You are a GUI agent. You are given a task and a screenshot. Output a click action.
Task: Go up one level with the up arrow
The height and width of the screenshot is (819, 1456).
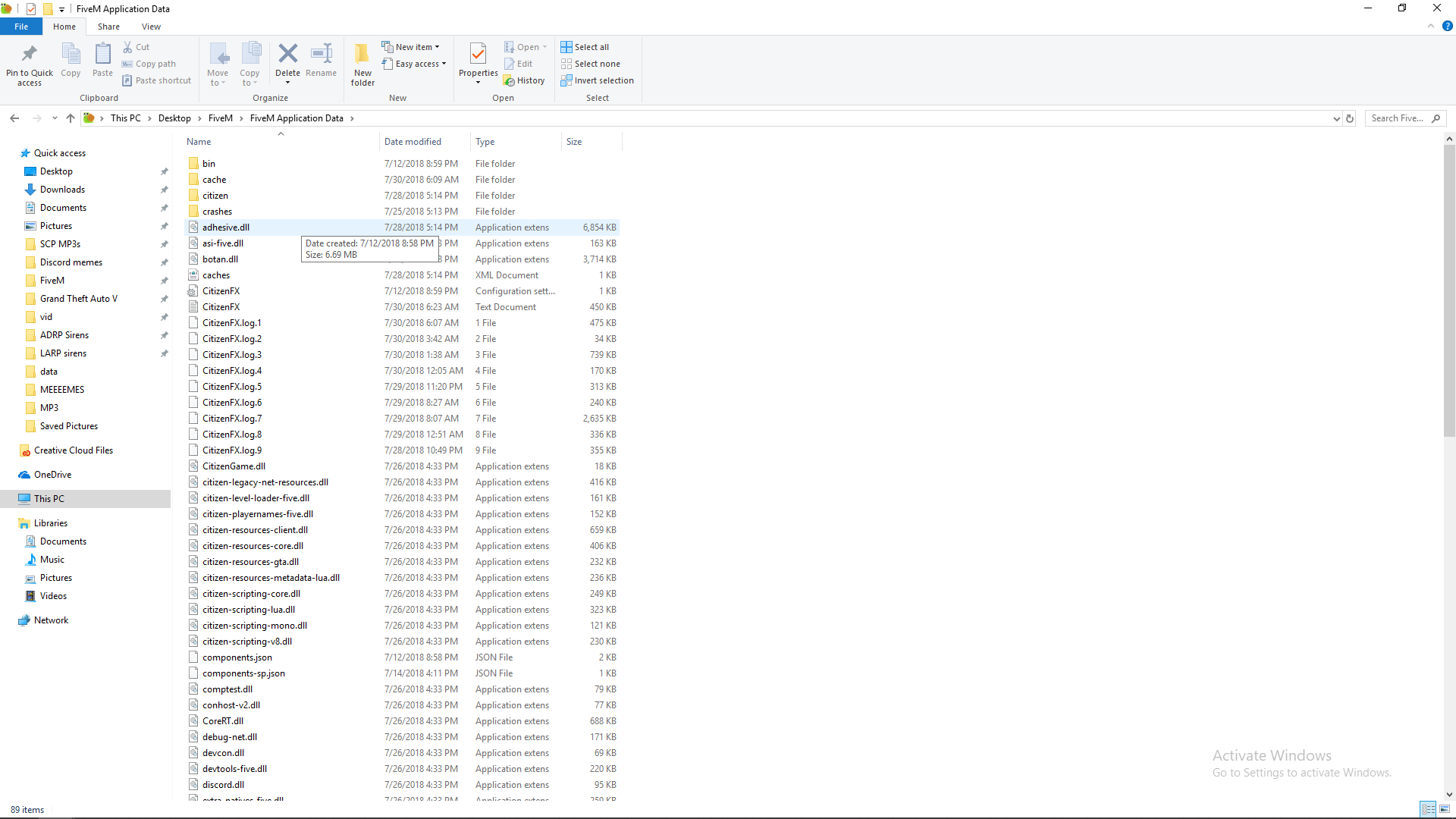coord(71,118)
